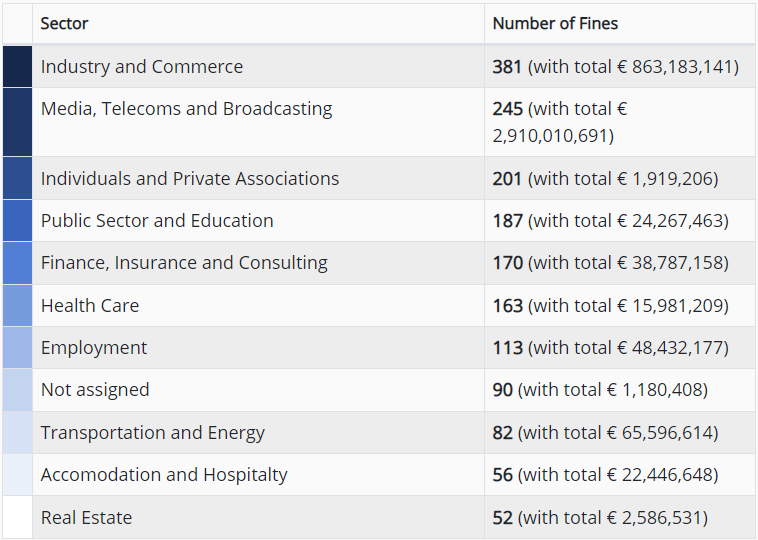Select the Employment row color swatch

(18, 348)
